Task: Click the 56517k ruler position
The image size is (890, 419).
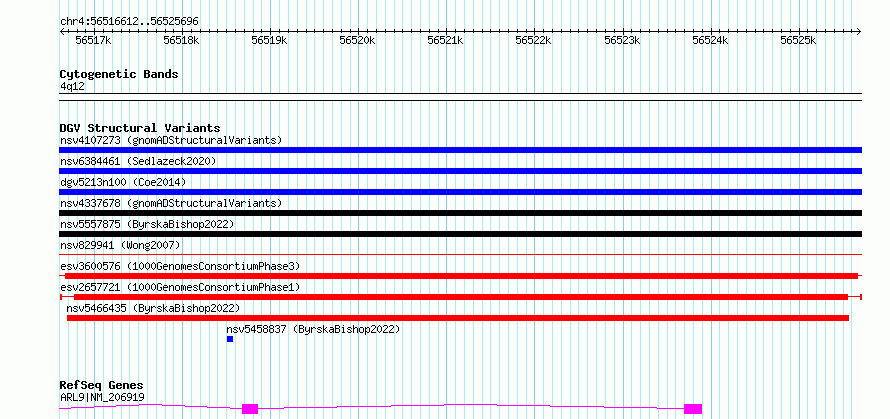Action: [x=93, y=40]
